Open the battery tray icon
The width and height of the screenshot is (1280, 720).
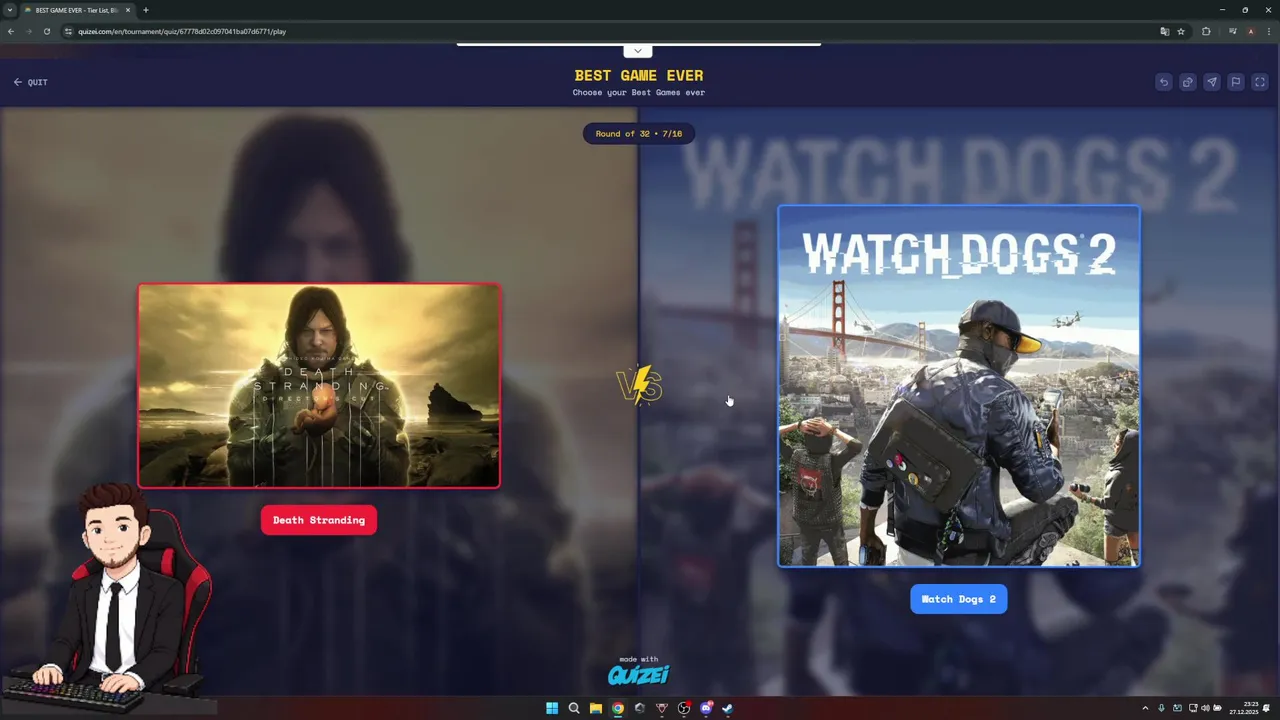1219,708
